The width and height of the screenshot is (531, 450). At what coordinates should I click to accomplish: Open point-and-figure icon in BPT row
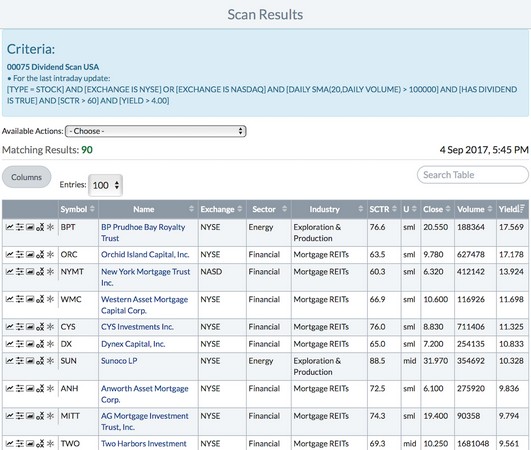[40, 227]
